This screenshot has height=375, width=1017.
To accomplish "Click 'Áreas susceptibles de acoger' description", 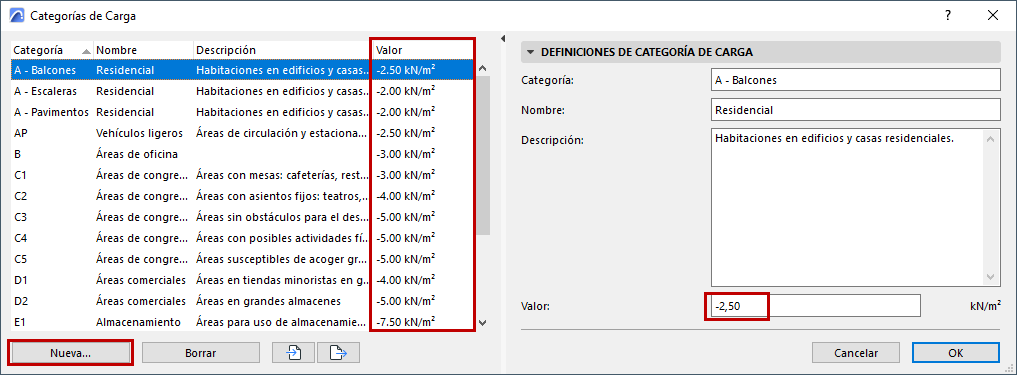I will coord(282,259).
